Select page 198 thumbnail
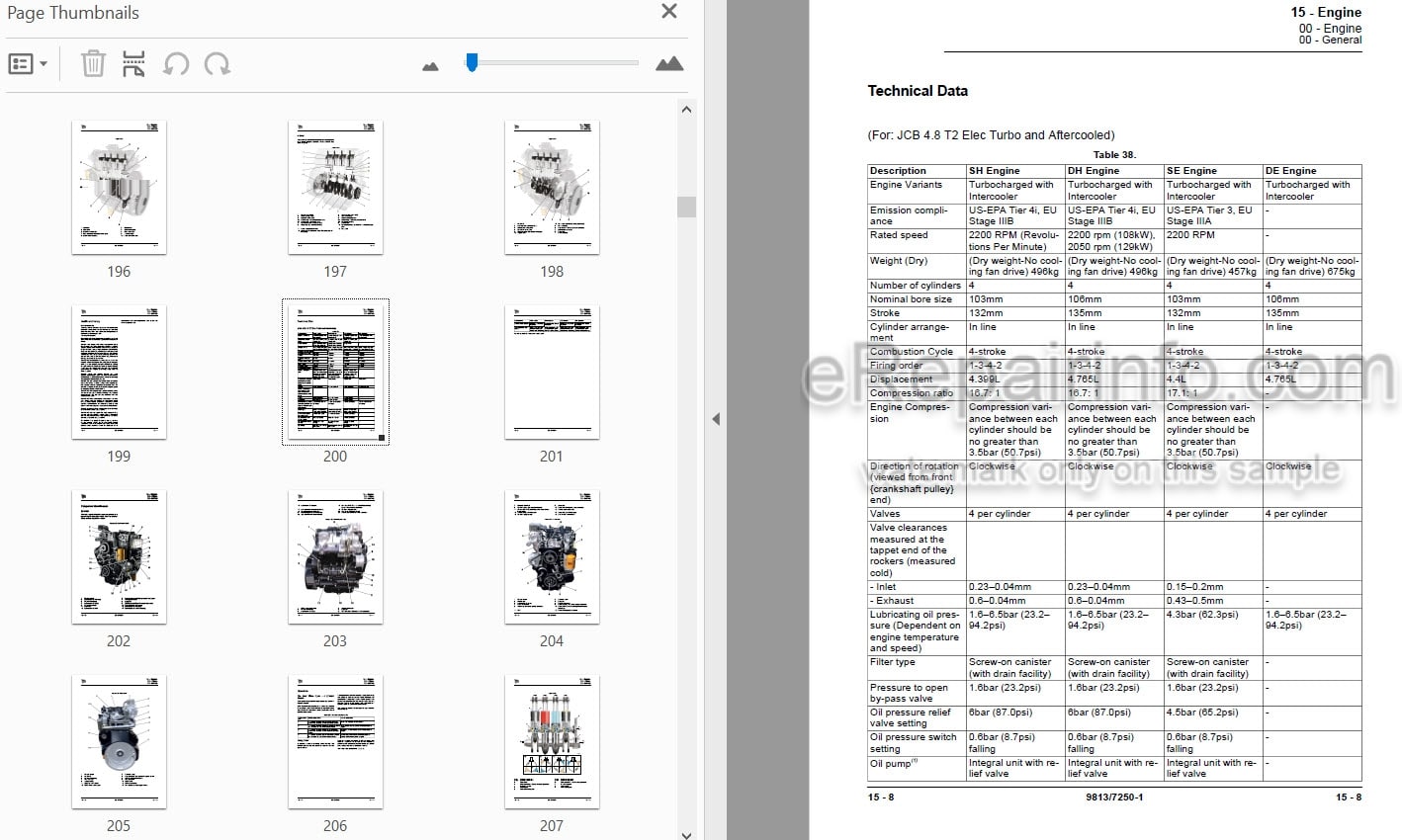 [x=552, y=188]
